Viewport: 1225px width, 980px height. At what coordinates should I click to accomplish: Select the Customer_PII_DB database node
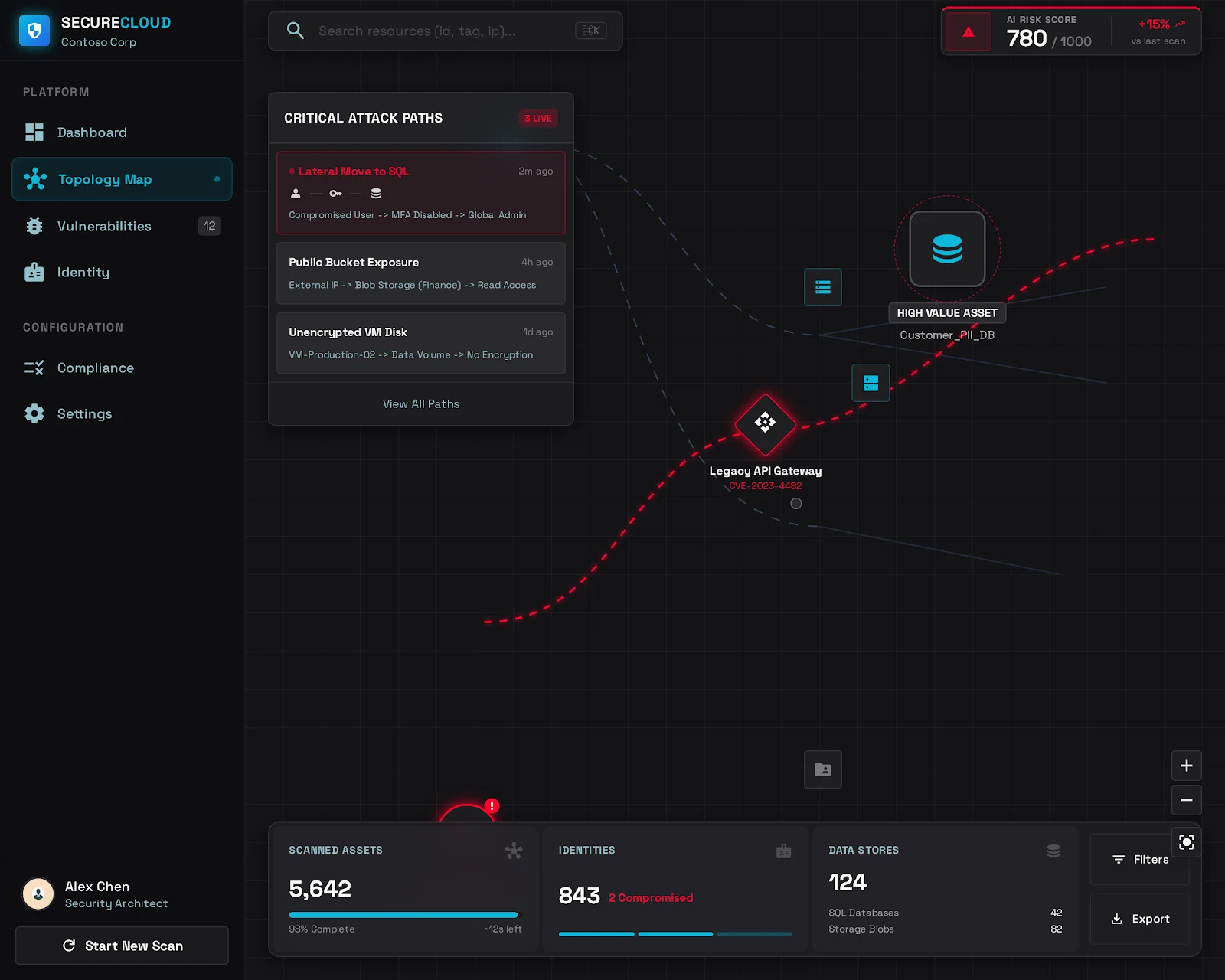tap(947, 249)
